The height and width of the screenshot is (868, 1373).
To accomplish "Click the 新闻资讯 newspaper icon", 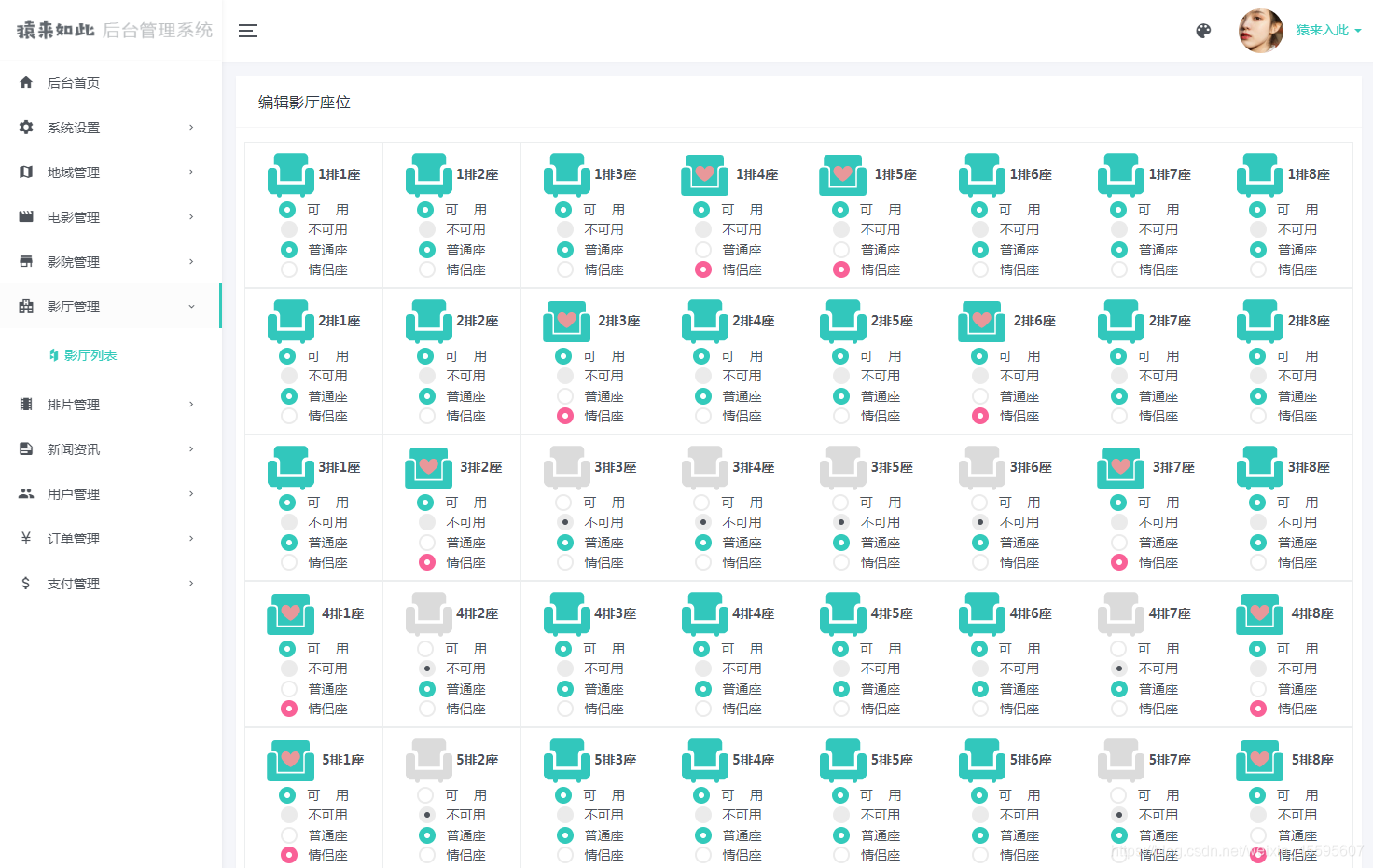I will pos(26,449).
